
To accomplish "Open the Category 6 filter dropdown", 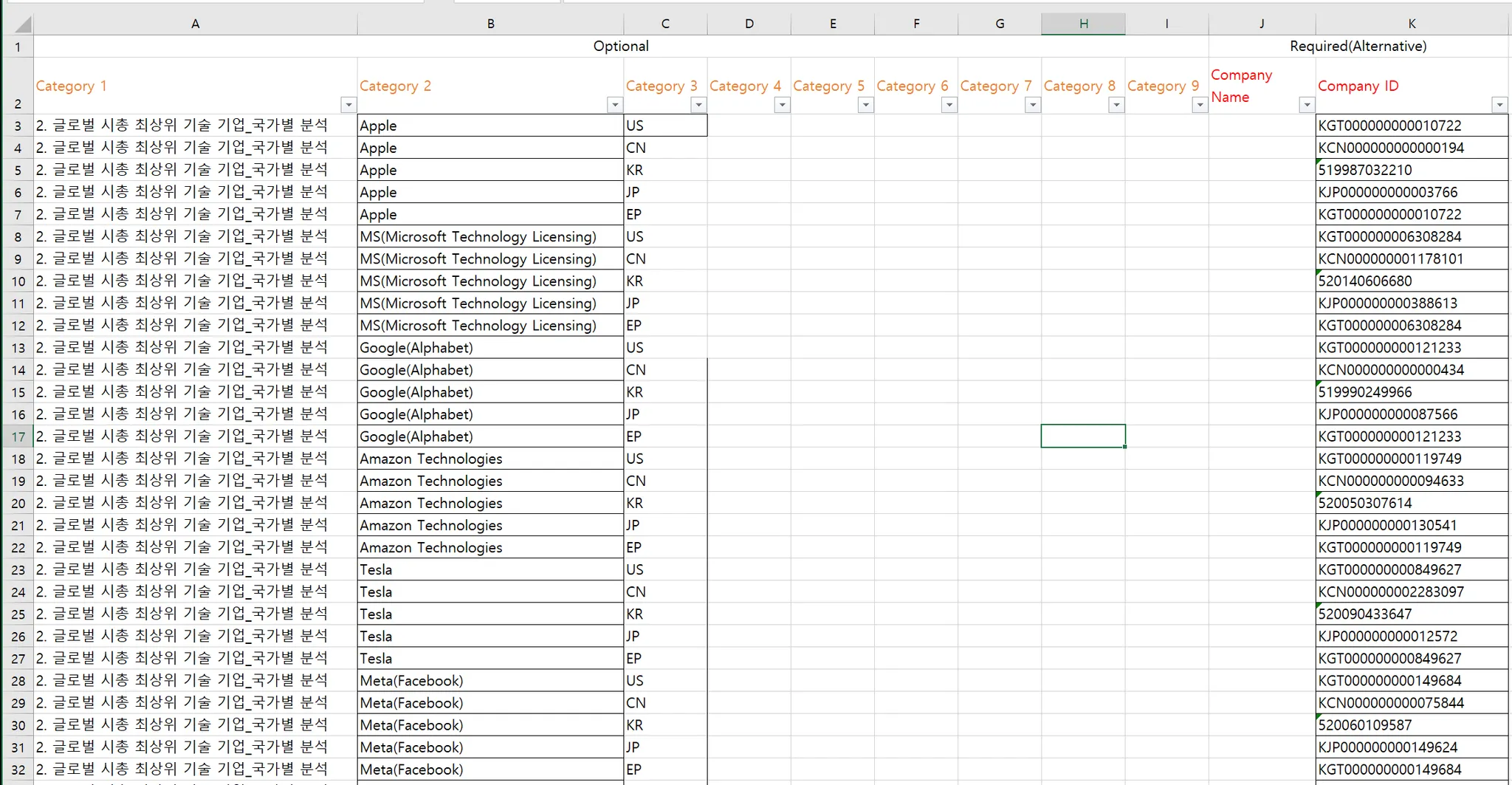I will click(x=949, y=105).
